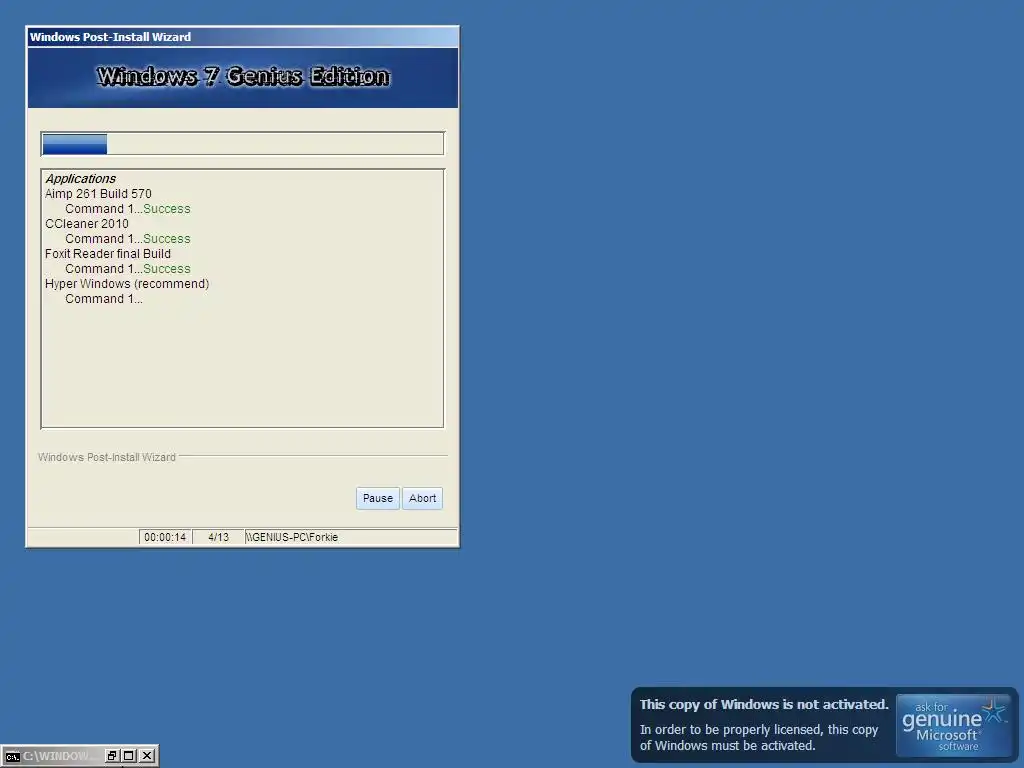
Task: Close the minimized command prompt window
Action: (148, 756)
